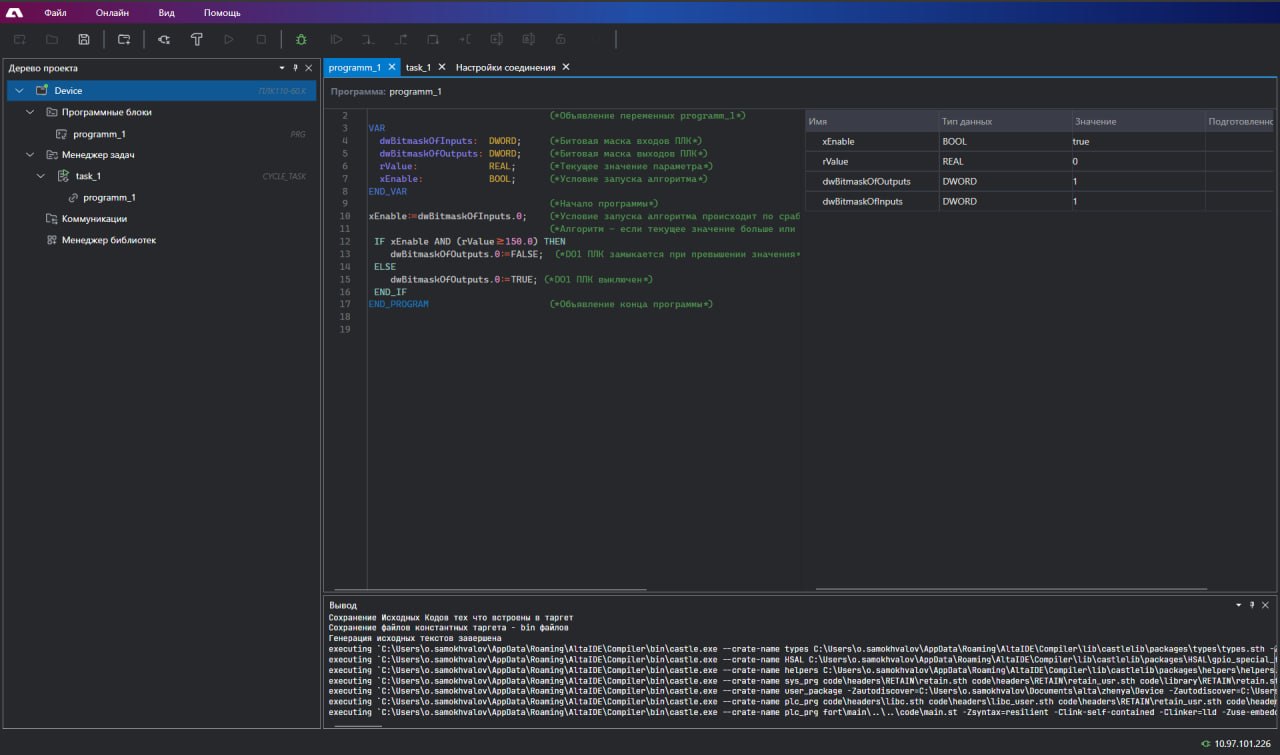Click the IP address 10.97.101.226

coord(1243,744)
